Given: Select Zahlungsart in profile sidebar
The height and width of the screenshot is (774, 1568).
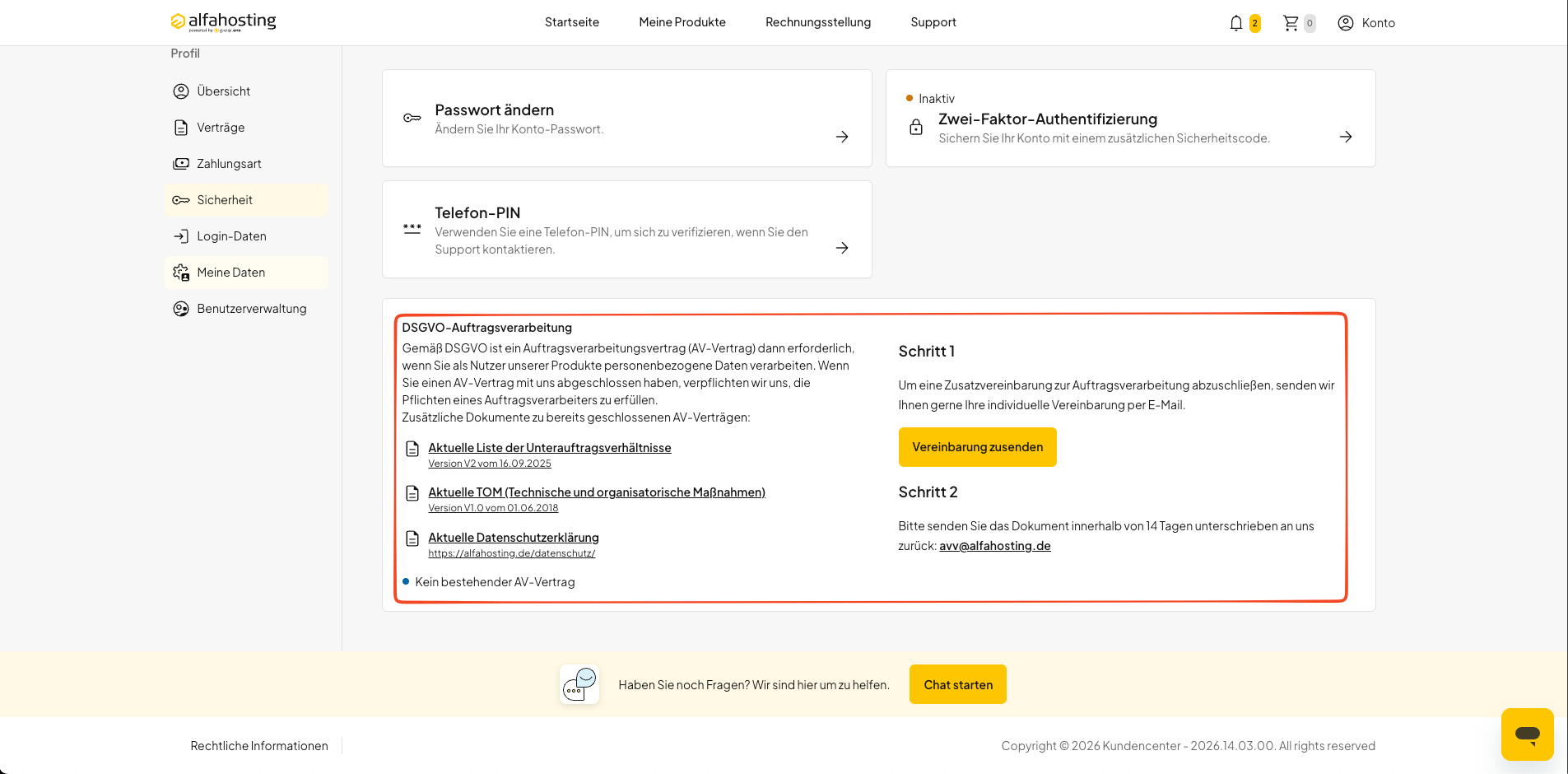Looking at the screenshot, I should point(246,164).
